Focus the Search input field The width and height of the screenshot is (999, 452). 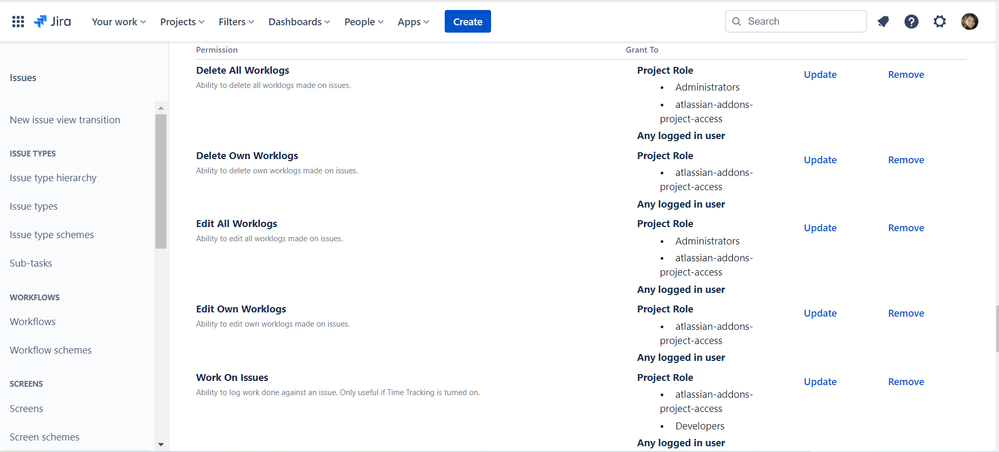[796, 22]
